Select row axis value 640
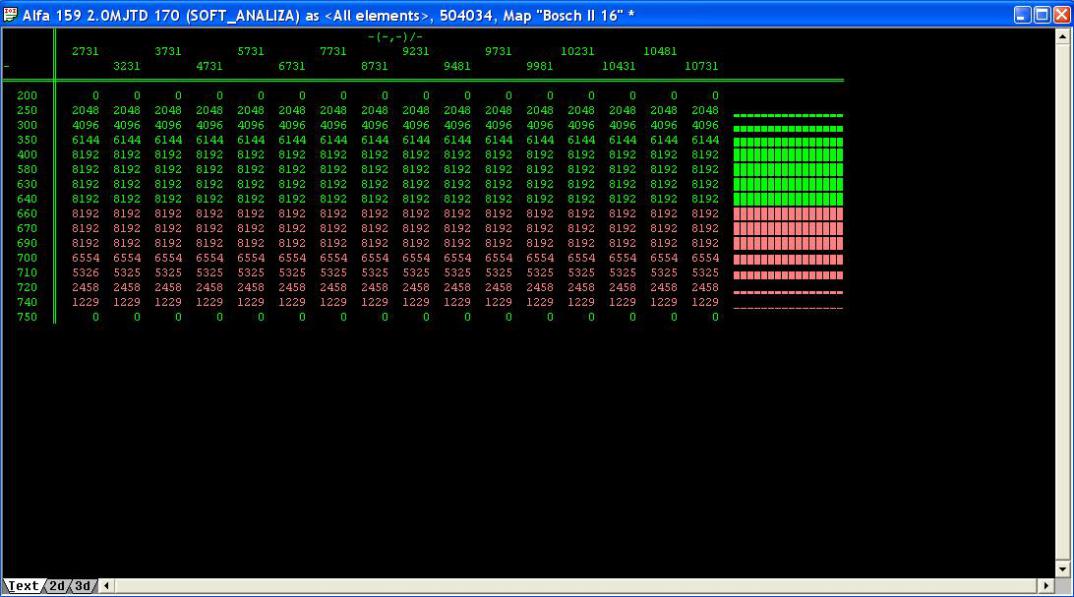Viewport: 1074px width, 597px height. click(x=27, y=199)
